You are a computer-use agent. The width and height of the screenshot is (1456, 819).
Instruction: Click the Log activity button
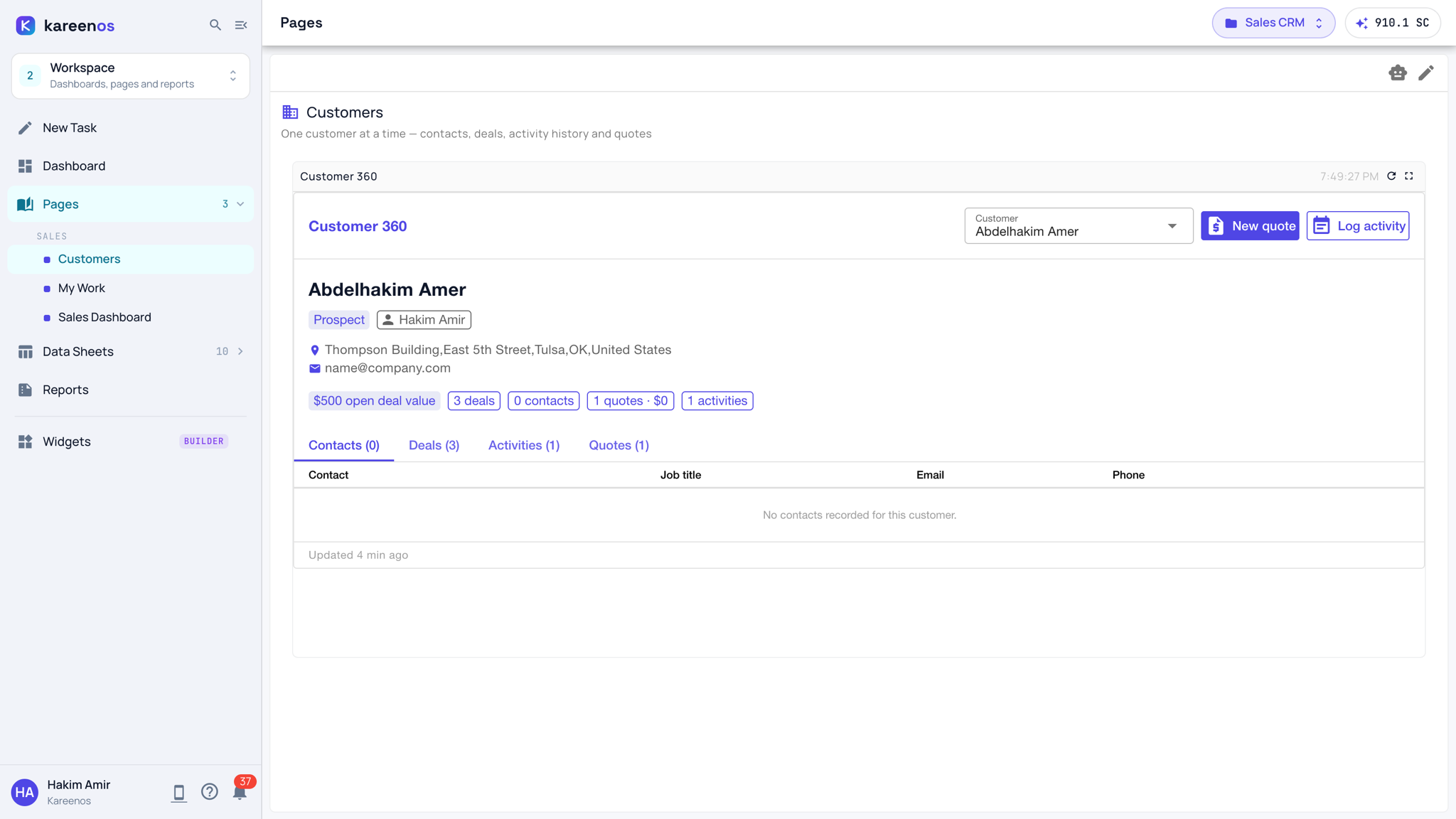tap(1358, 225)
